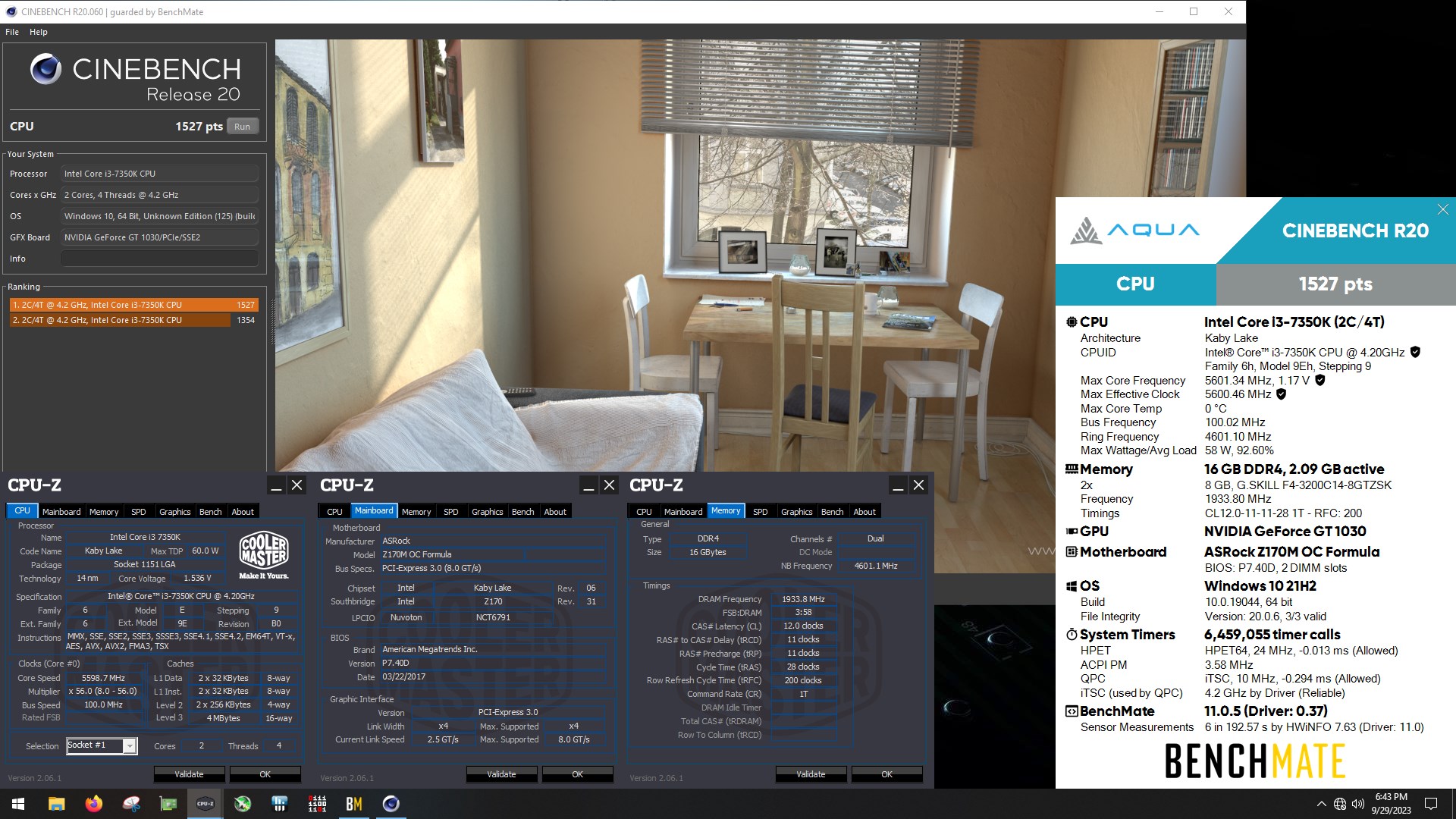1456x819 pixels.
Task: Close the CPU-Z Mainboard window
Action: pos(609,485)
